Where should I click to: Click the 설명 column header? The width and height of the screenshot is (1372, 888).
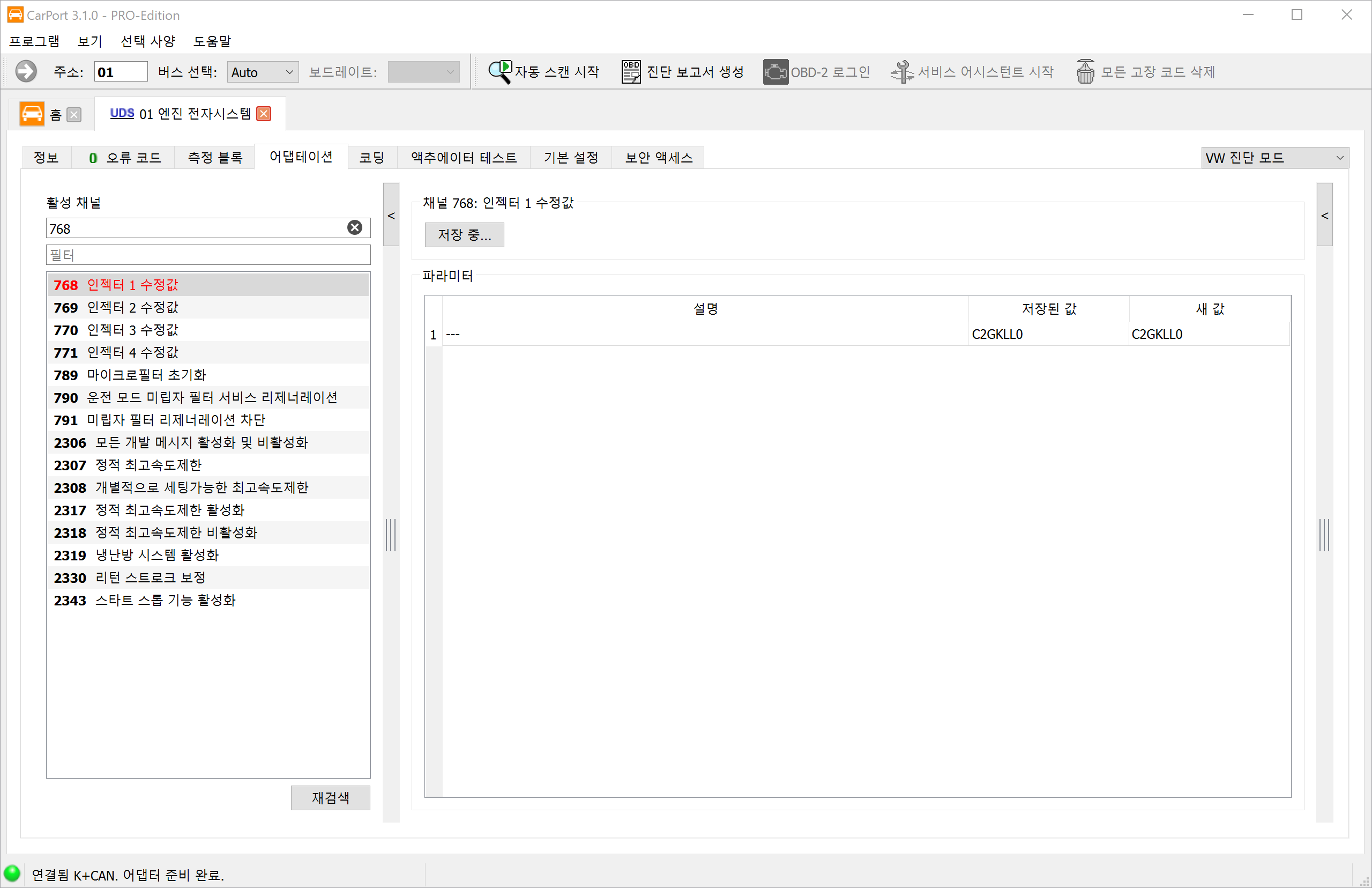coord(705,309)
